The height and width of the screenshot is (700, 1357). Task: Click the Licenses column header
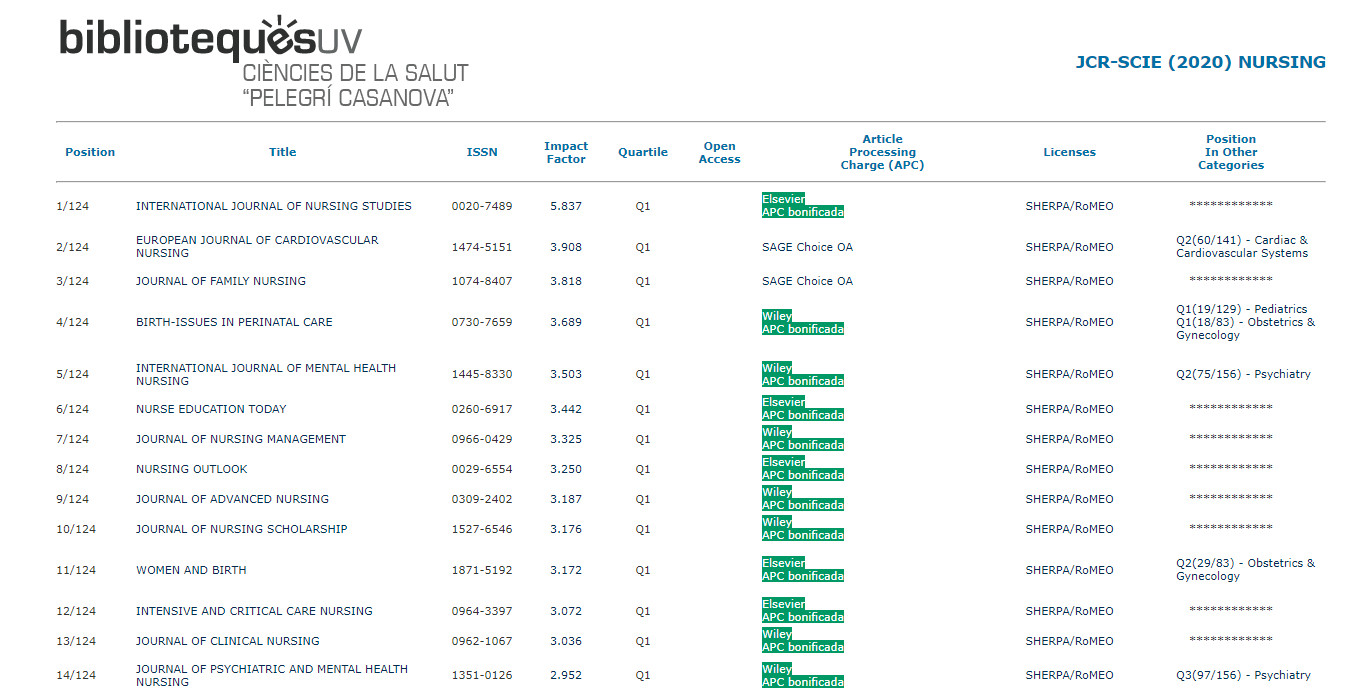pyautogui.click(x=1069, y=152)
